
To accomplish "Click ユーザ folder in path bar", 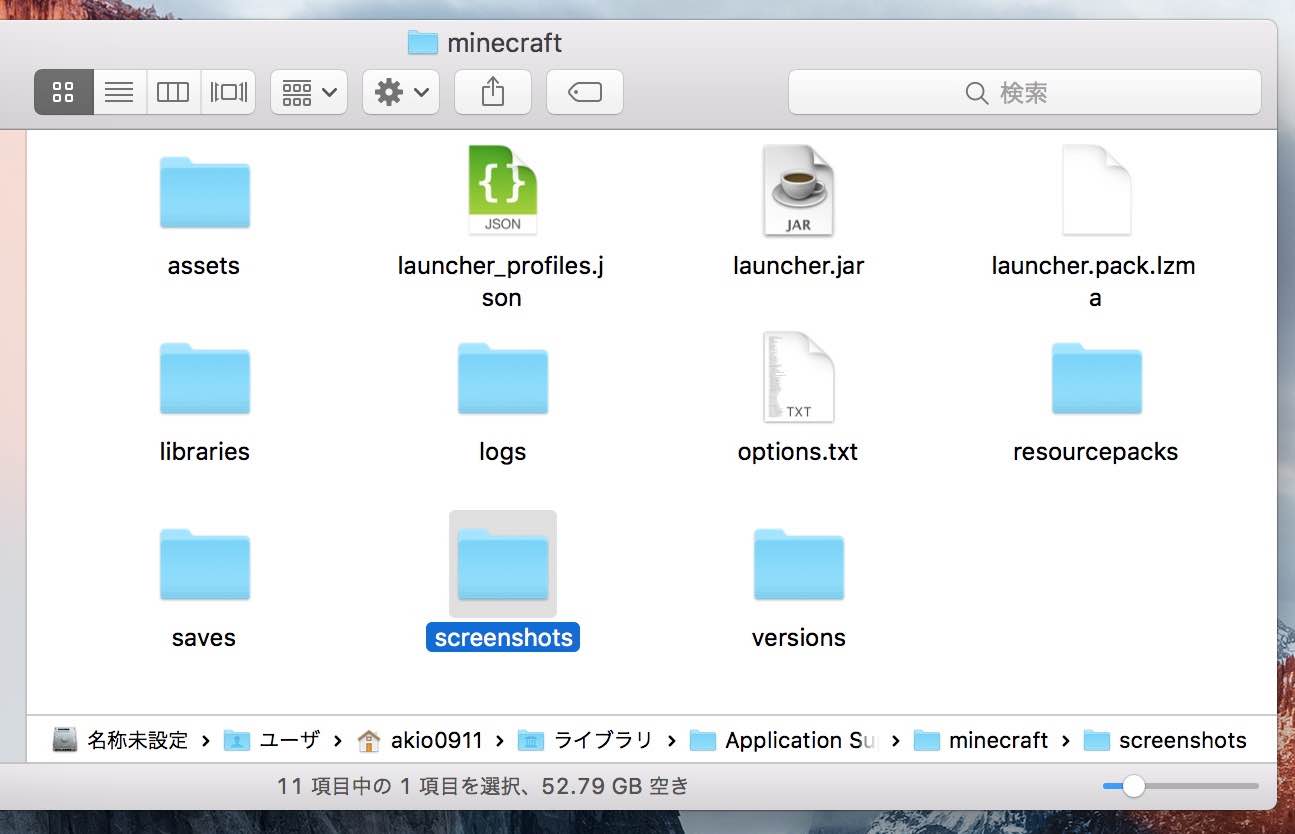I will pyautogui.click(x=271, y=740).
